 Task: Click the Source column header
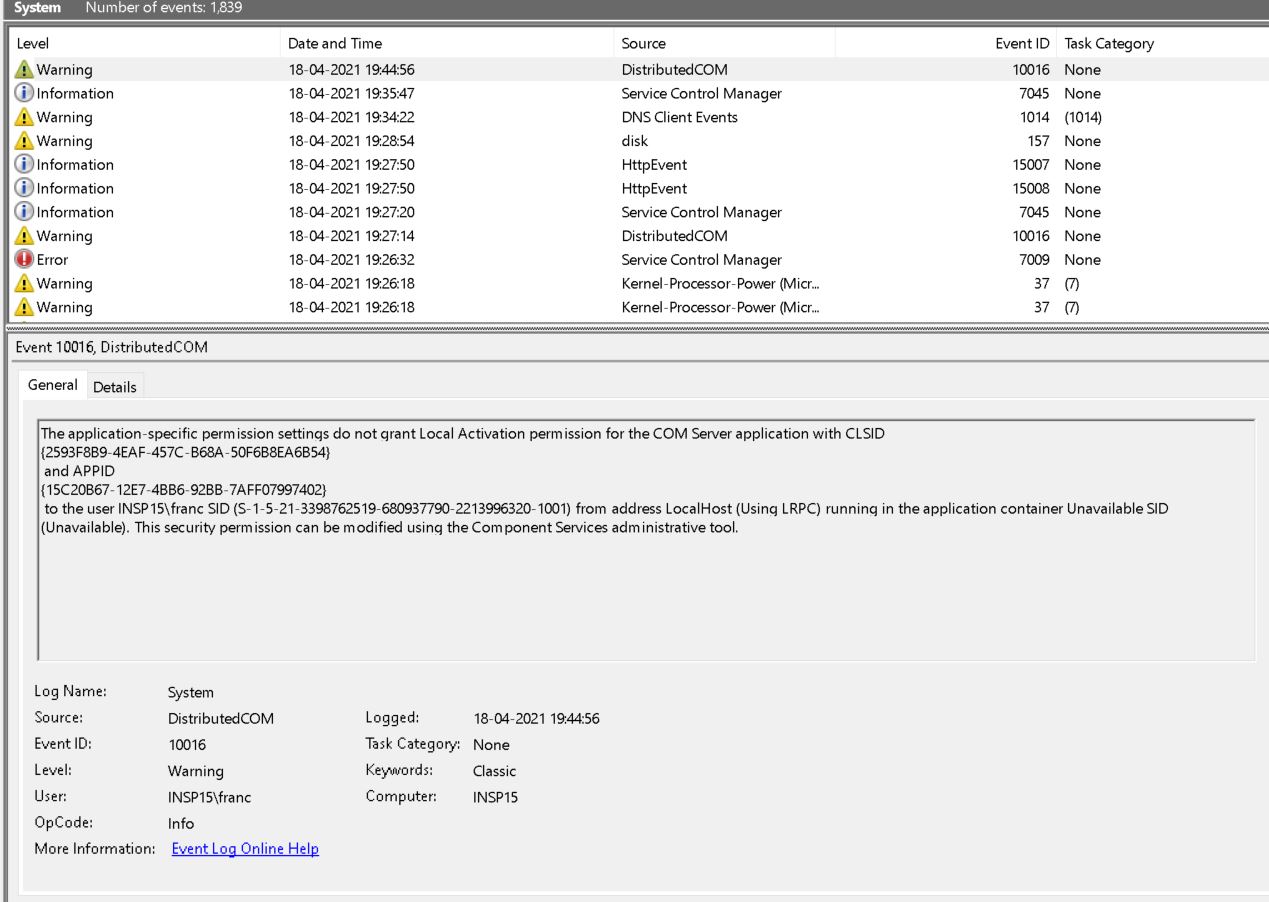(723, 44)
